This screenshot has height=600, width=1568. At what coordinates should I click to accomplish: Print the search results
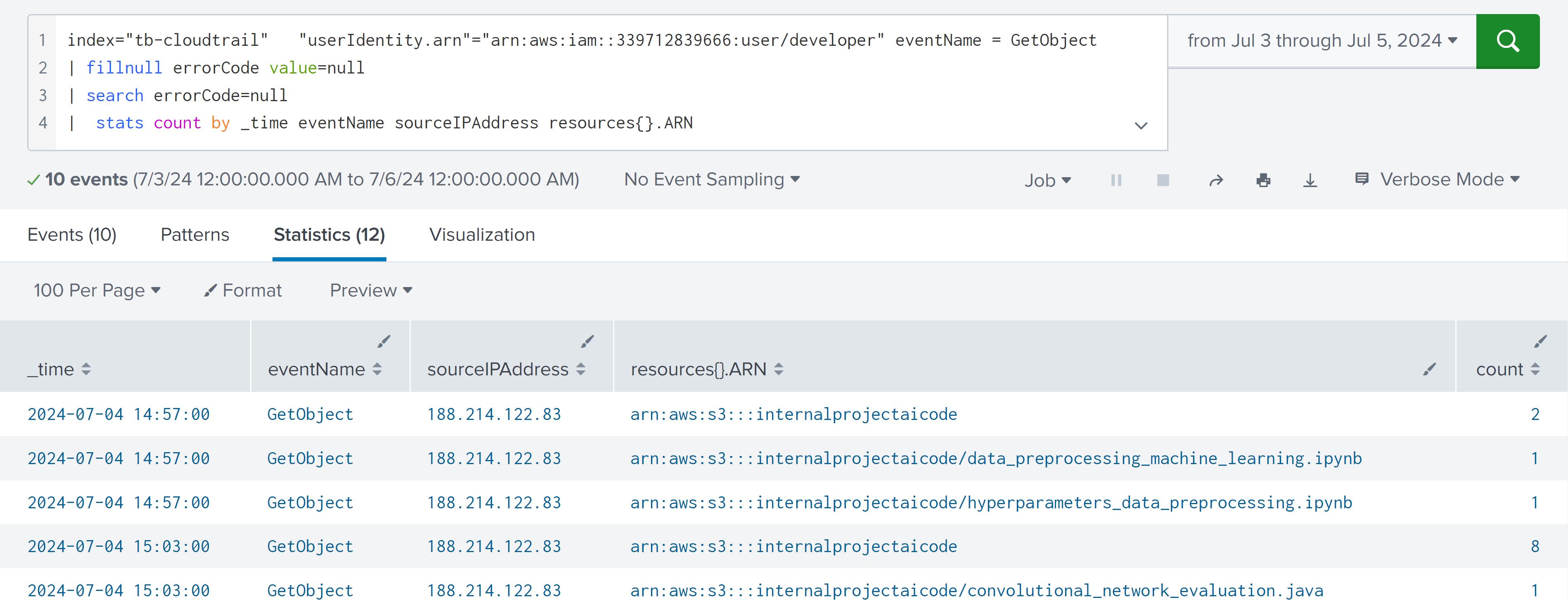tap(1263, 180)
